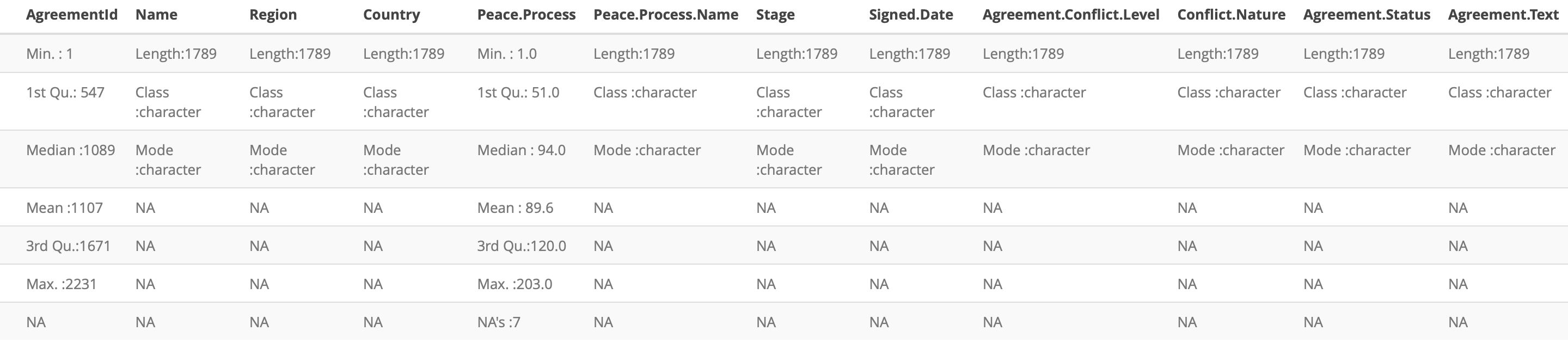The height and width of the screenshot is (355, 1568).
Task: Click the "Mean : 89.6" cell
Action: tap(515, 207)
